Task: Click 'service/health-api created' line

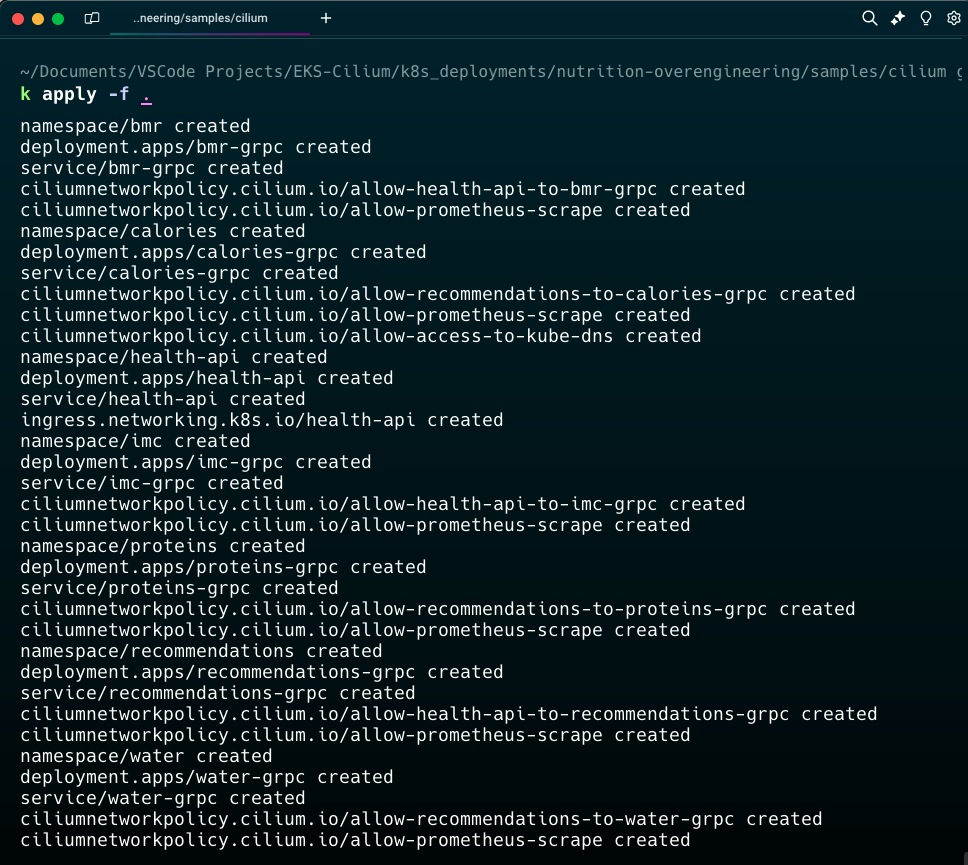Action: tap(163, 399)
